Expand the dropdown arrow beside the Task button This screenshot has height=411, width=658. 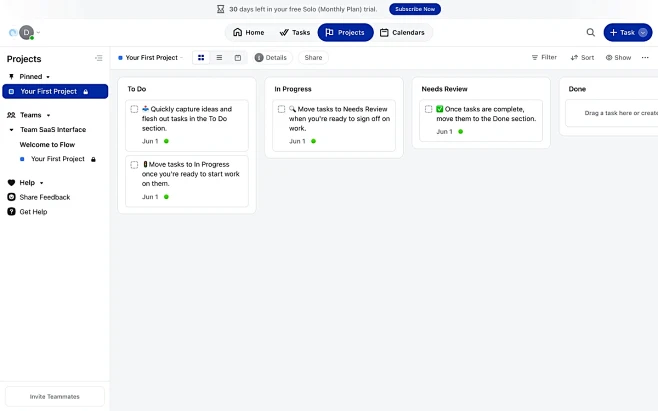click(x=643, y=32)
